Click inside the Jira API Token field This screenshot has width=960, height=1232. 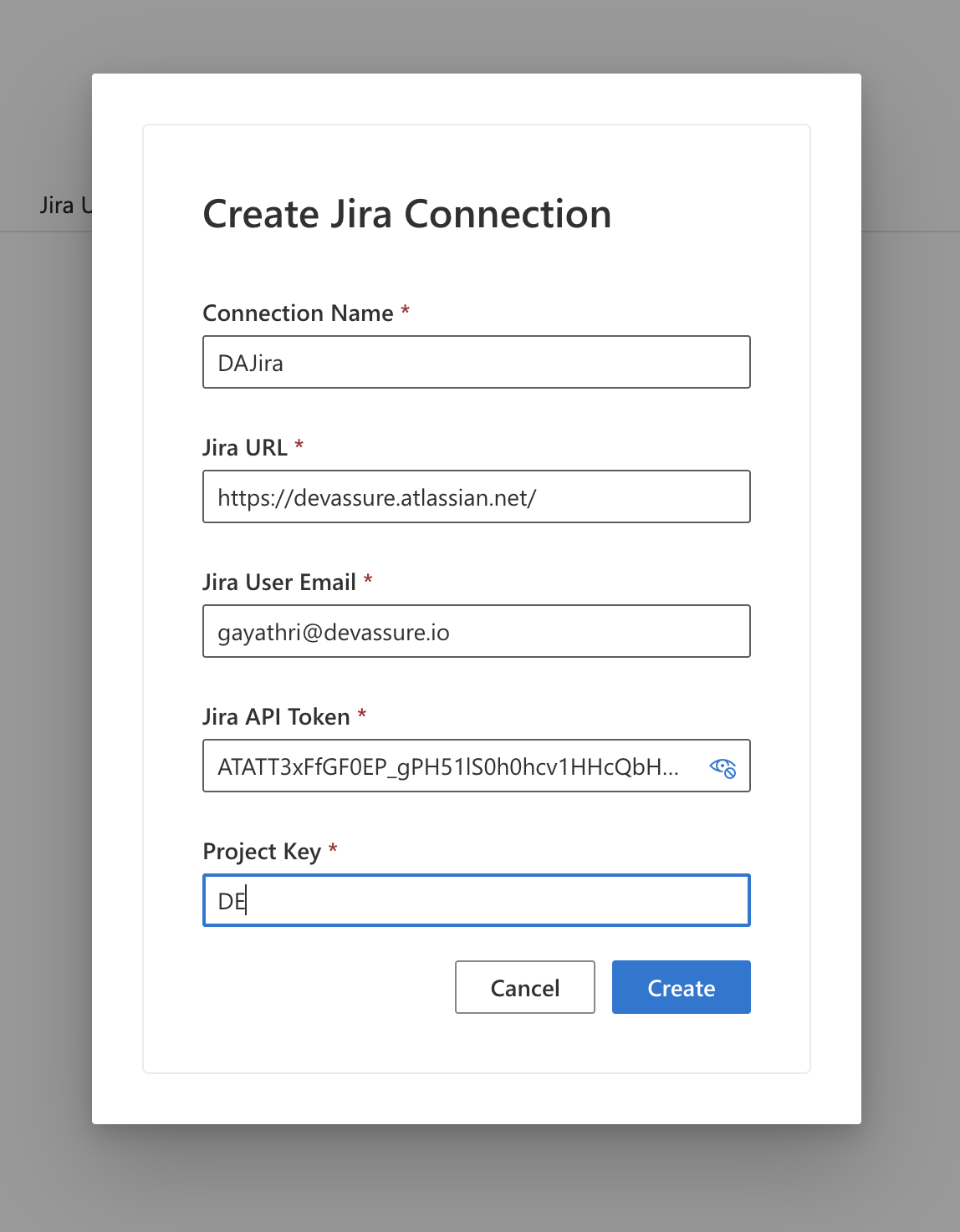(x=452, y=766)
